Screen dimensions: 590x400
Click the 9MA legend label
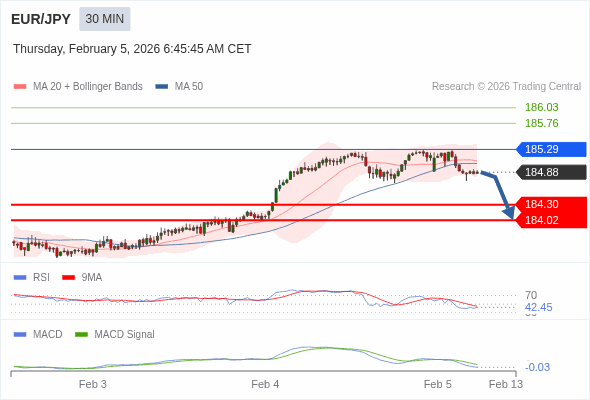pyautogui.click(x=92, y=278)
